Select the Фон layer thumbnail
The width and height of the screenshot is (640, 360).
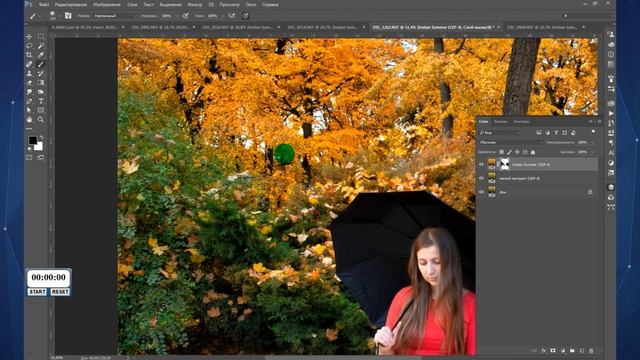click(x=491, y=192)
